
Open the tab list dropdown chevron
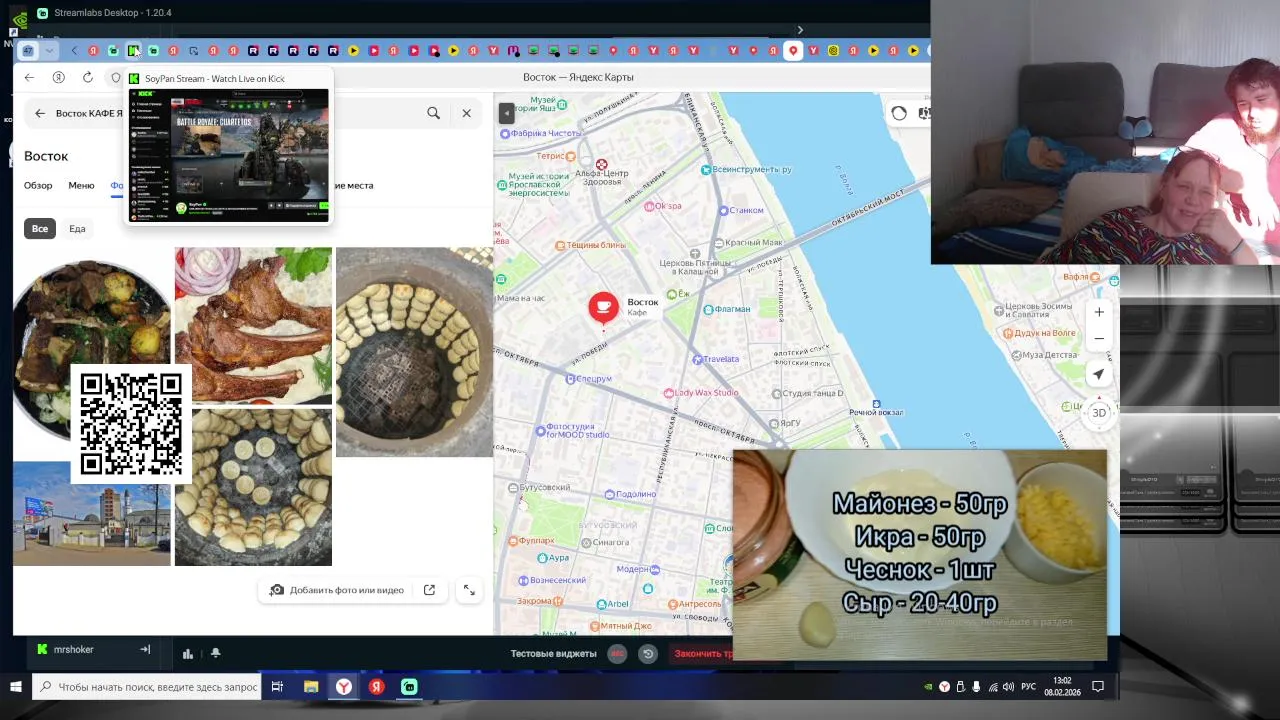tap(49, 51)
